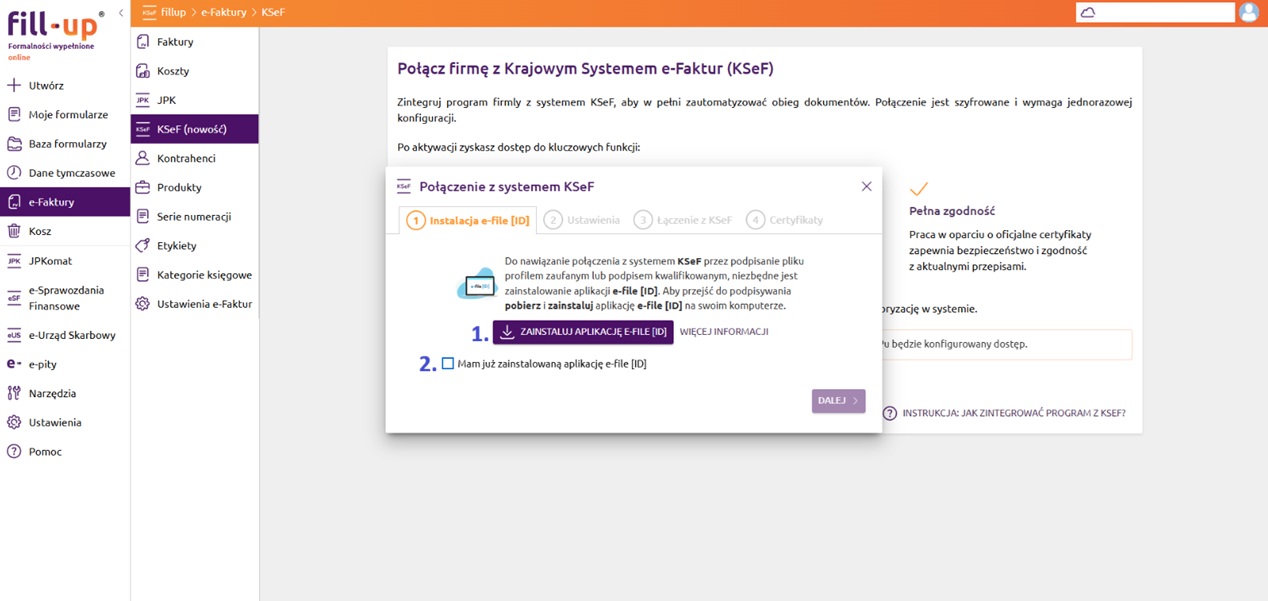This screenshot has height=601, width=1268.
Task: Select the Certyfikaty step tab
Action: [x=785, y=220]
